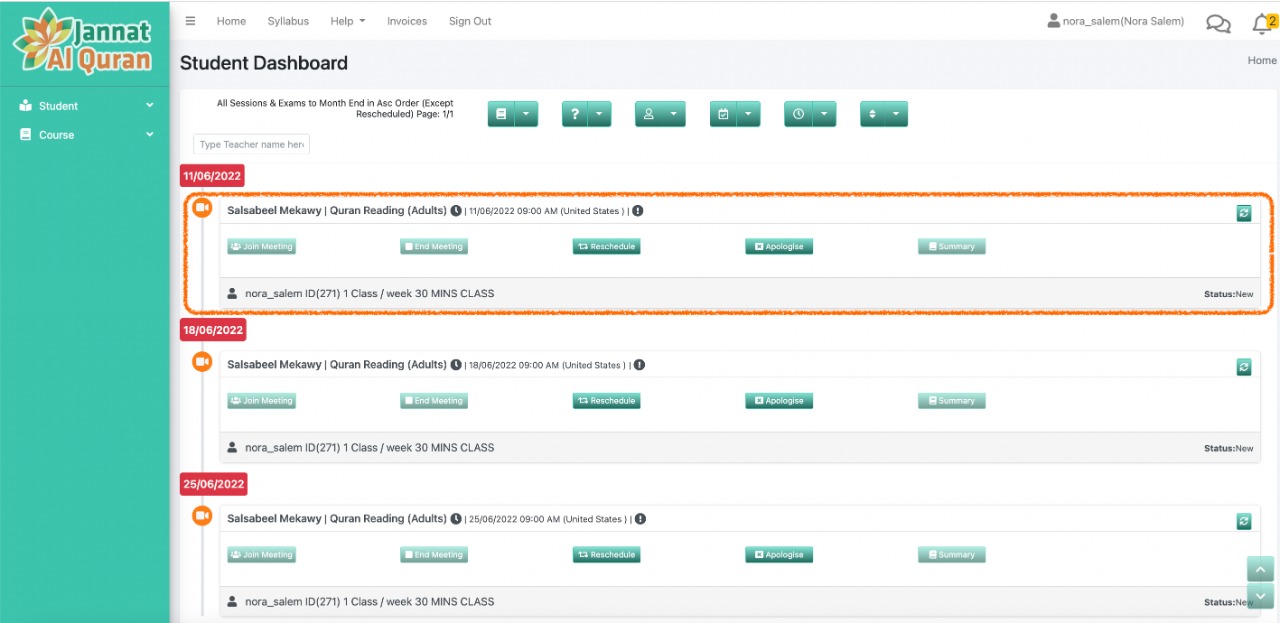
Task: Click refresh icon on 18/06/2022 session
Action: 1243,367
